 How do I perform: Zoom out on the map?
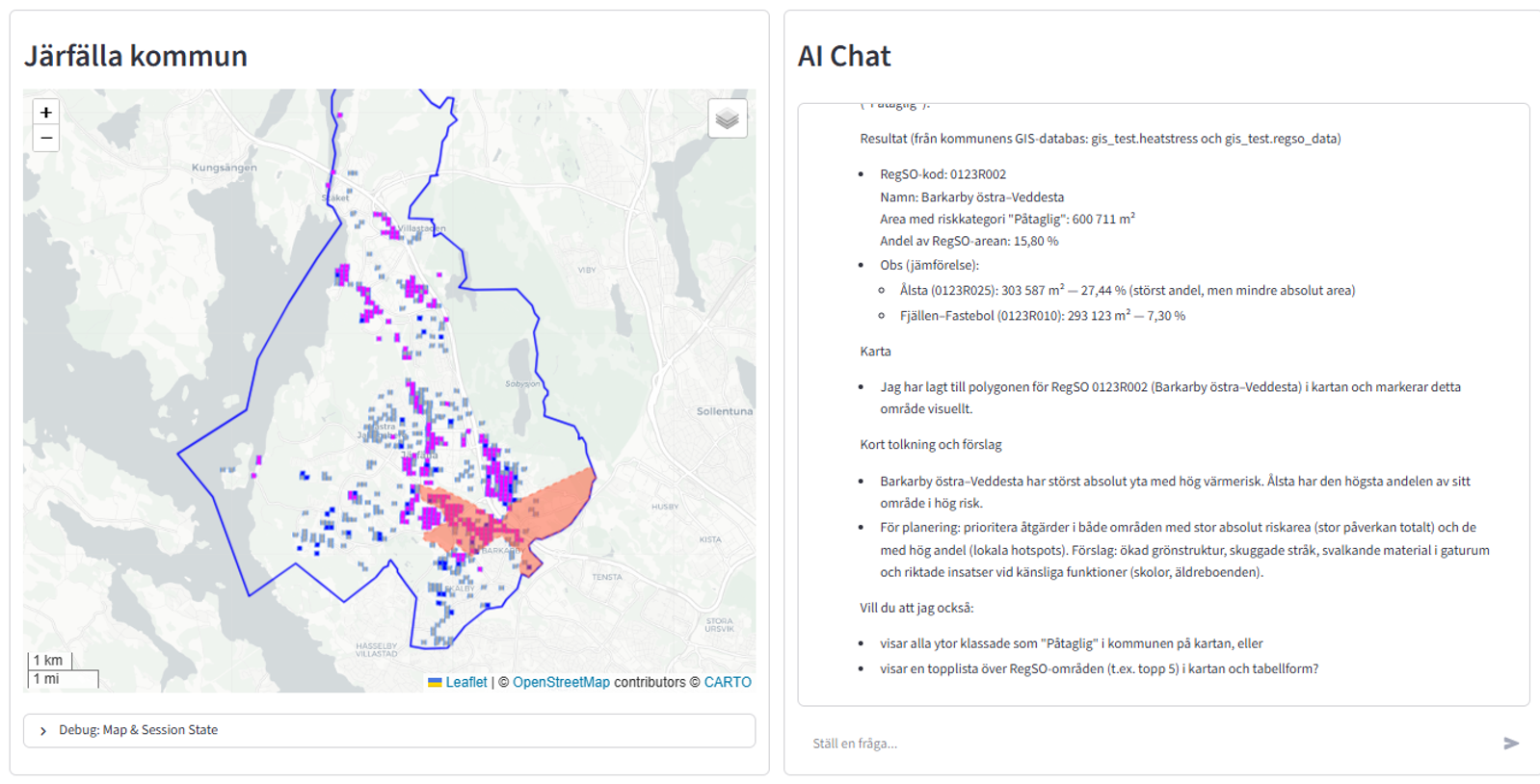click(x=45, y=139)
